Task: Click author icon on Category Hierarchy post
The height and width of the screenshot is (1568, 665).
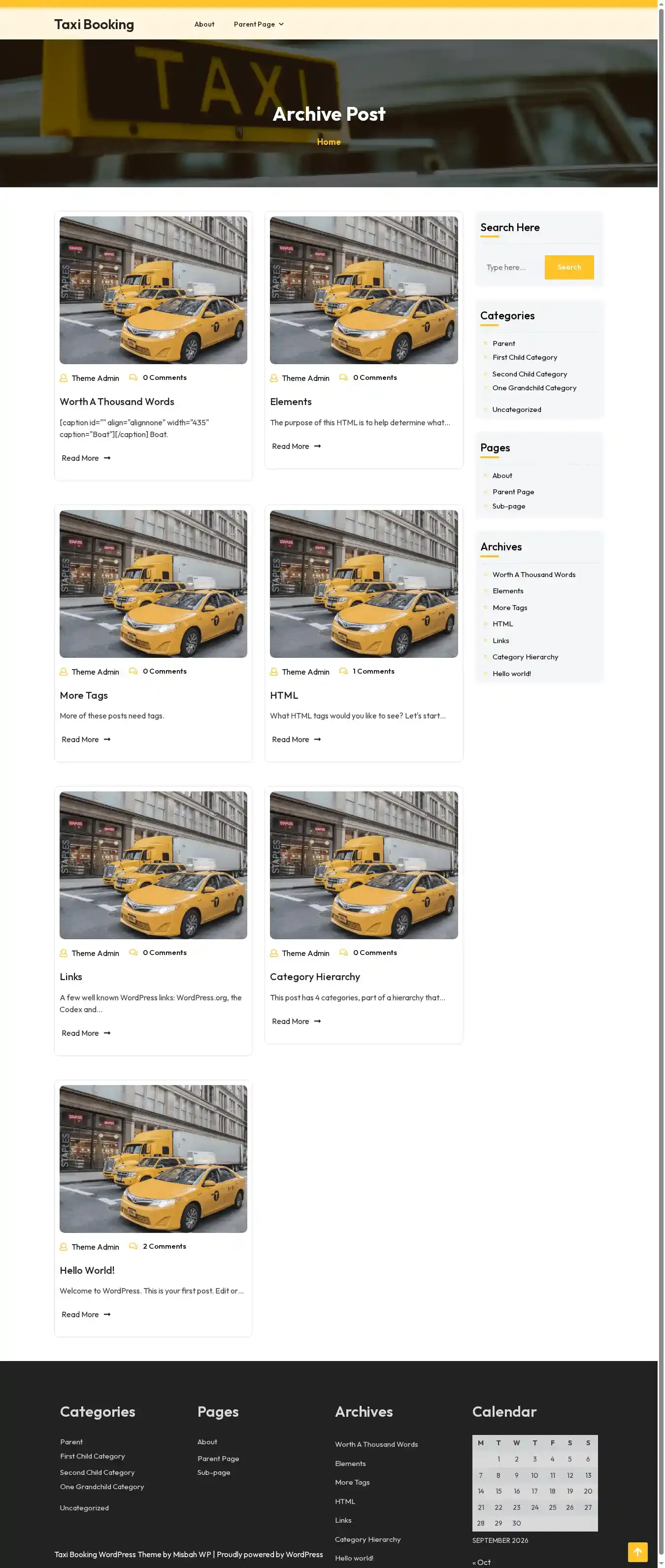Action: pyautogui.click(x=274, y=953)
